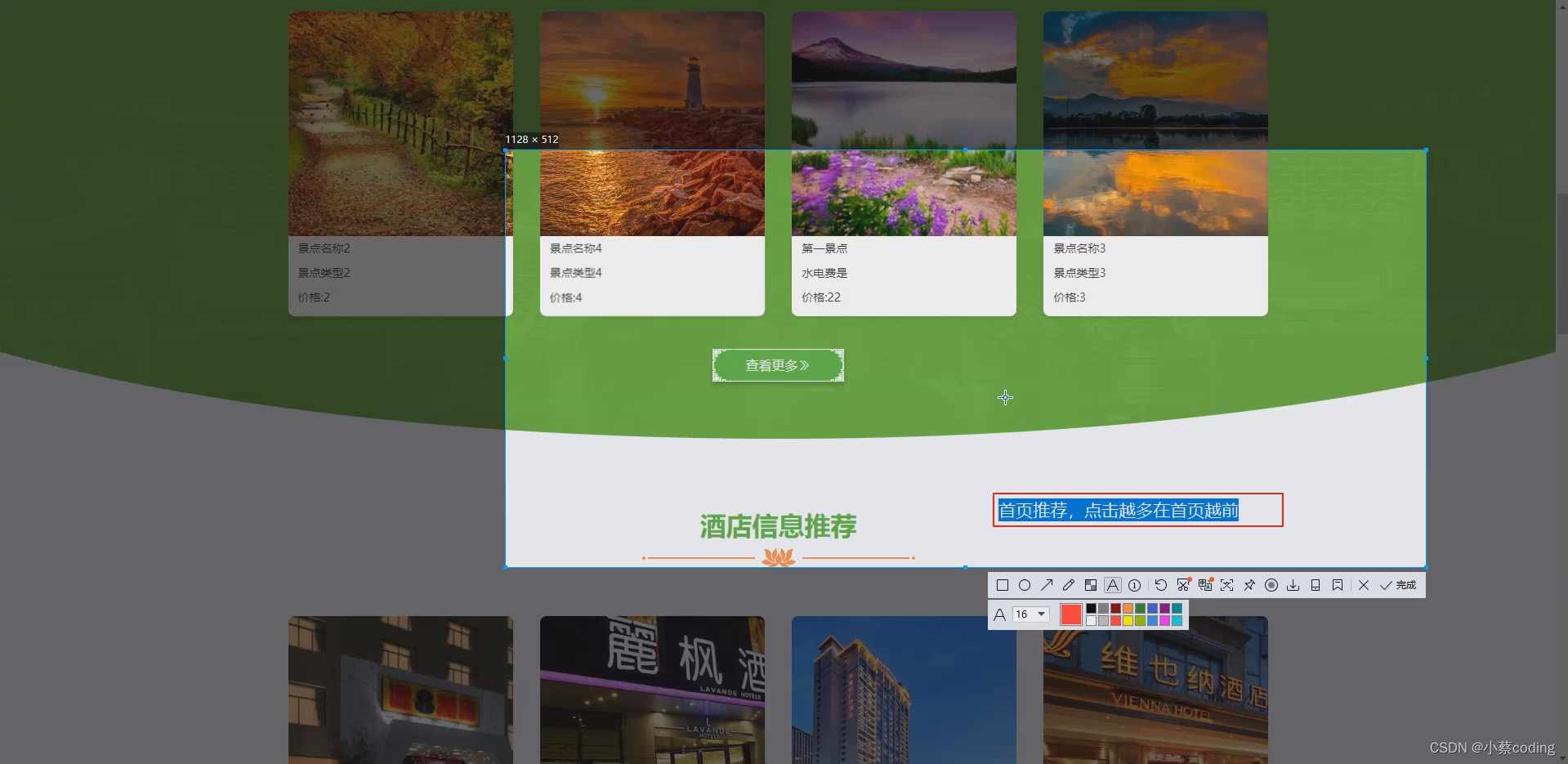This screenshot has width=1568, height=764.
Task: Pick the yellow color swatch
Action: click(1128, 621)
